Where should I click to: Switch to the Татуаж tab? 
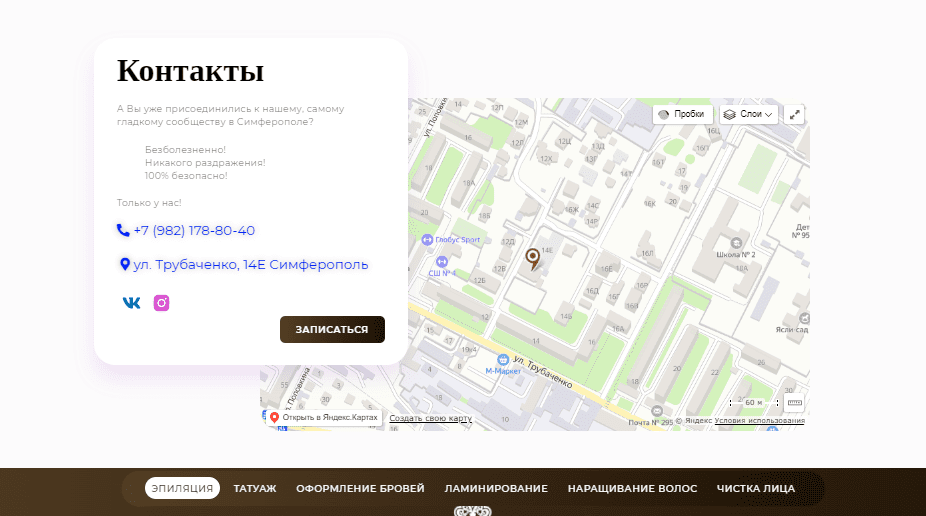point(255,488)
